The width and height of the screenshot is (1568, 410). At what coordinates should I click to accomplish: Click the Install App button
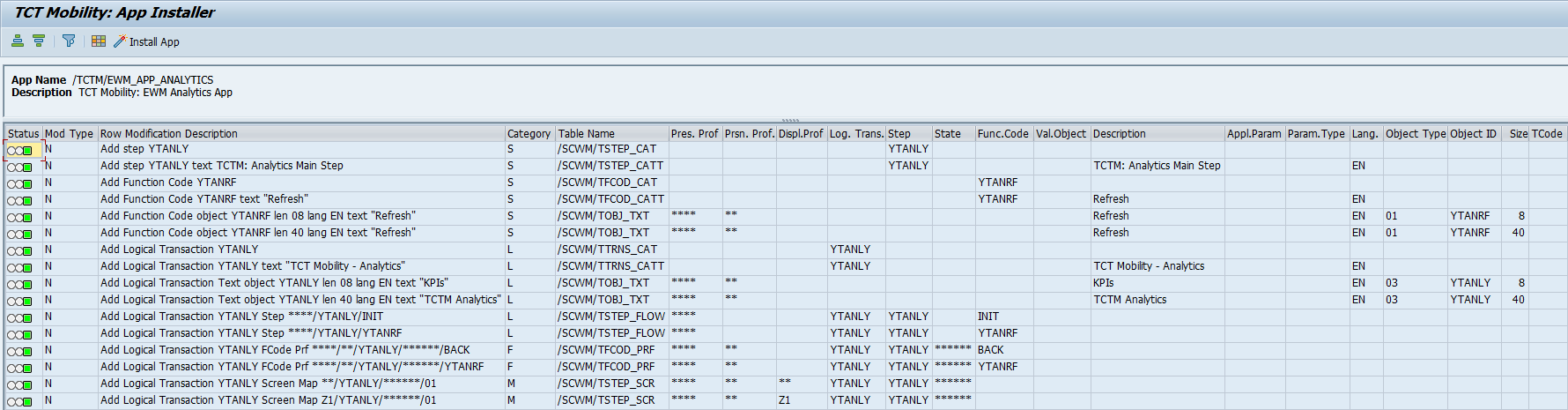coord(146,41)
